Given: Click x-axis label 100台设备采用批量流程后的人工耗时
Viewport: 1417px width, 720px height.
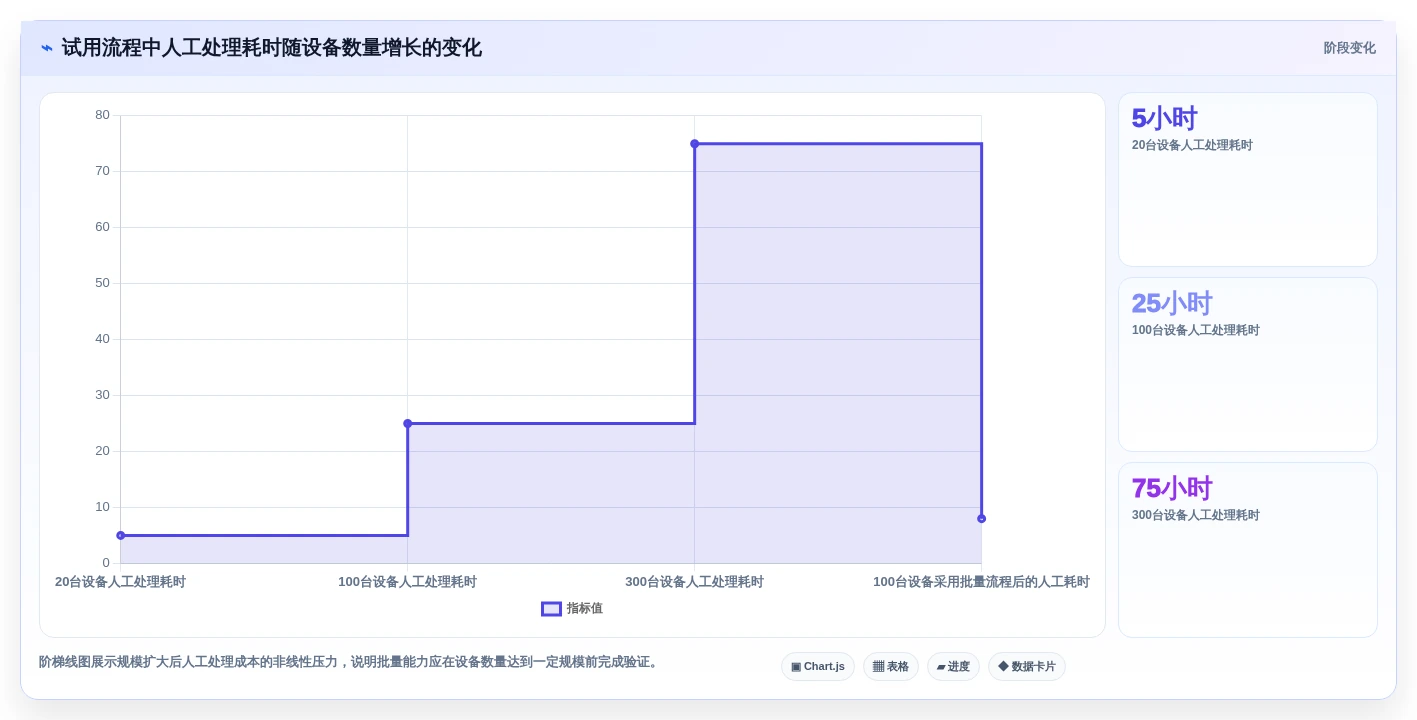Looking at the screenshot, I should [981, 582].
